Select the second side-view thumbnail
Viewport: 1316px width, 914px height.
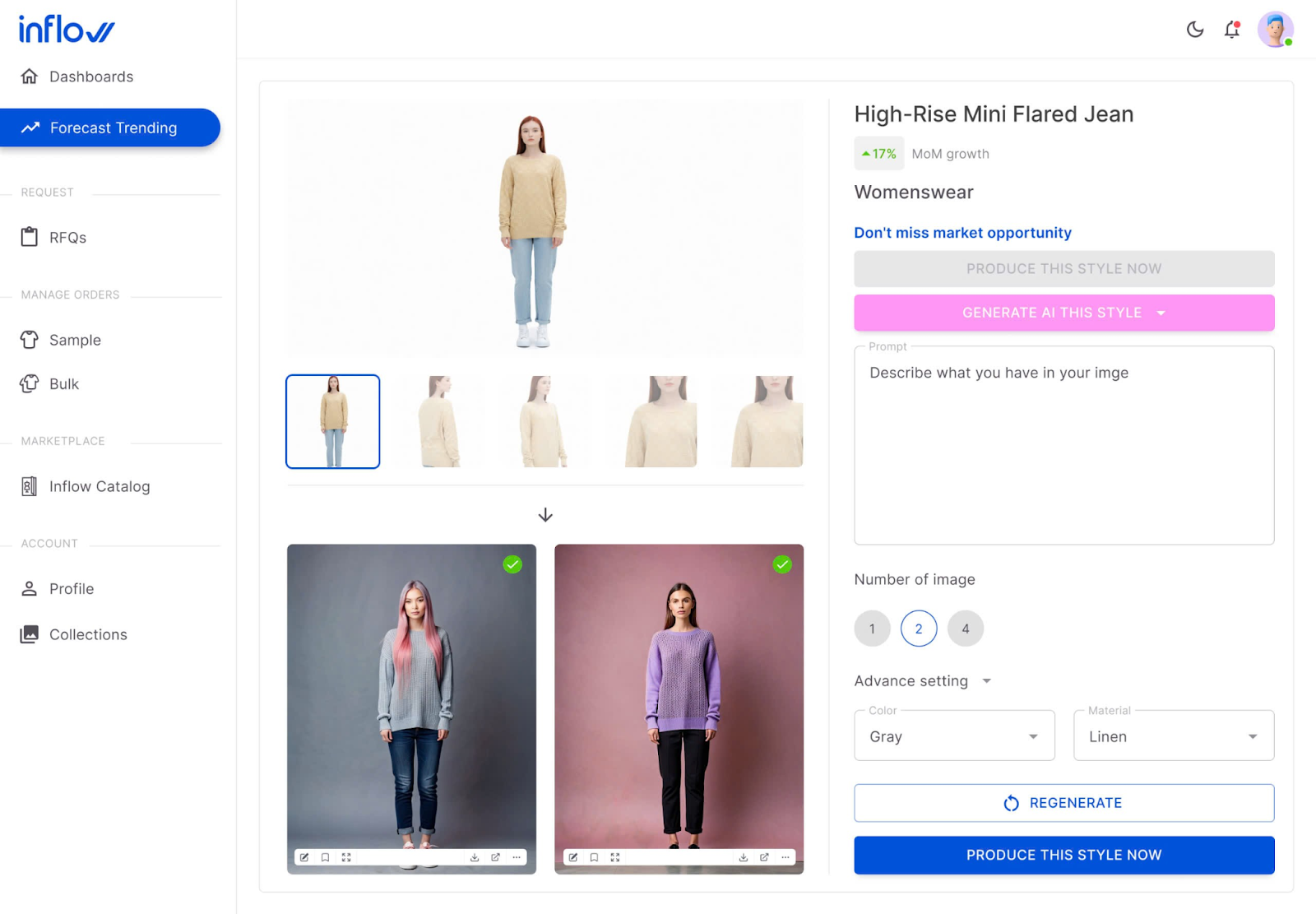tap(439, 421)
